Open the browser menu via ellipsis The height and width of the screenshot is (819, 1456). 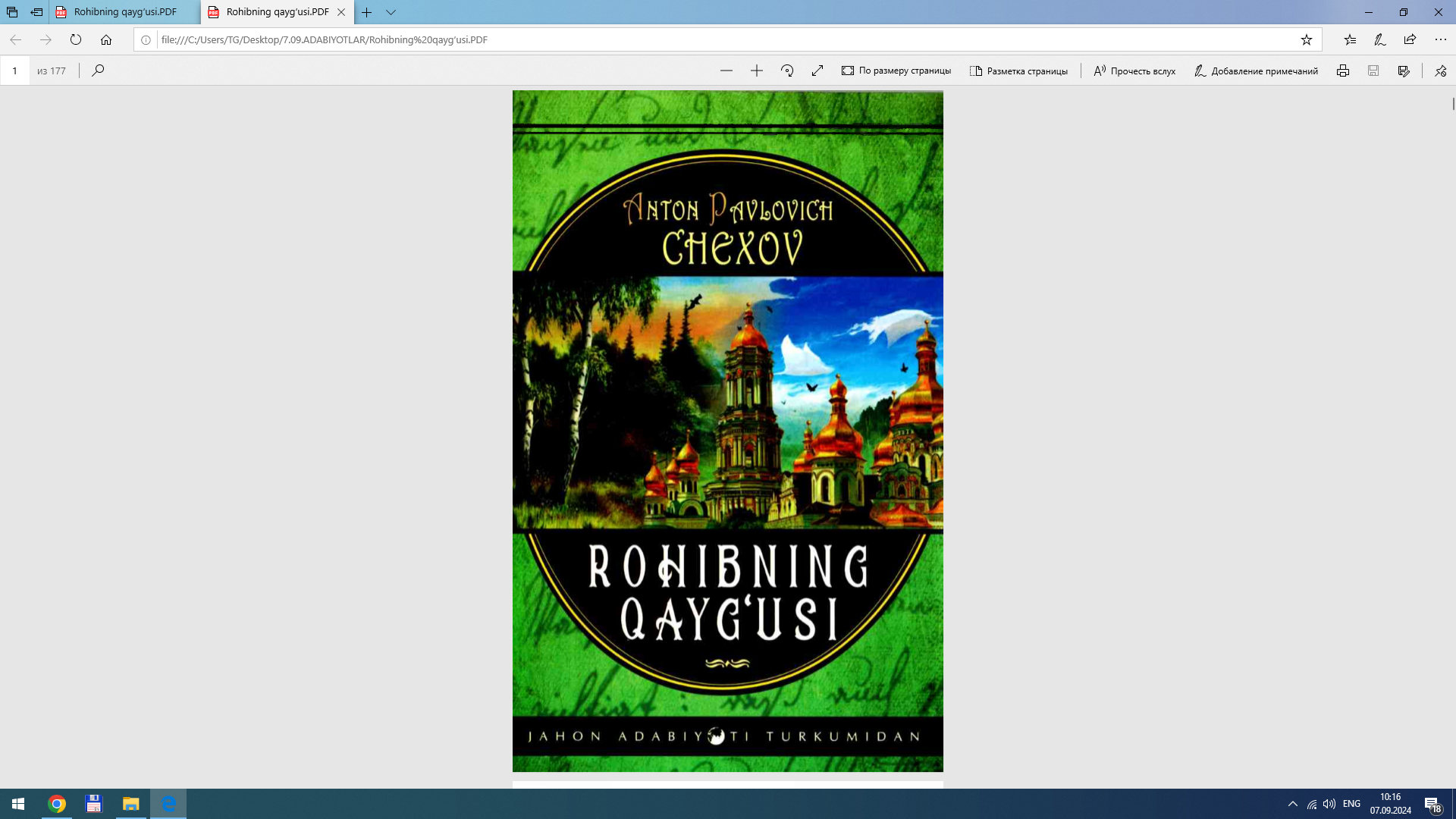[x=1442, y=39]
